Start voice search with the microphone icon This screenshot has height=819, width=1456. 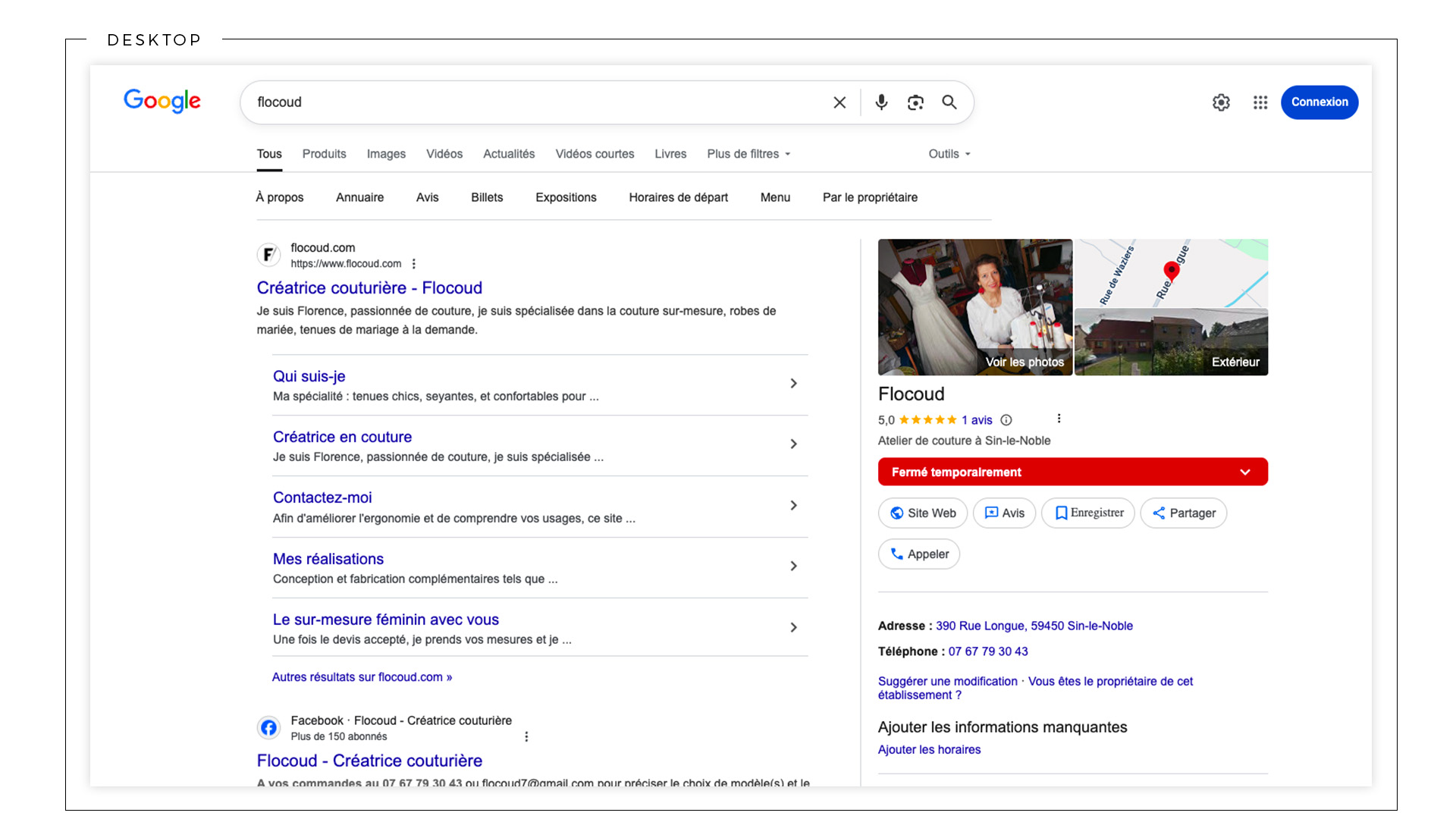coord(881,102)
